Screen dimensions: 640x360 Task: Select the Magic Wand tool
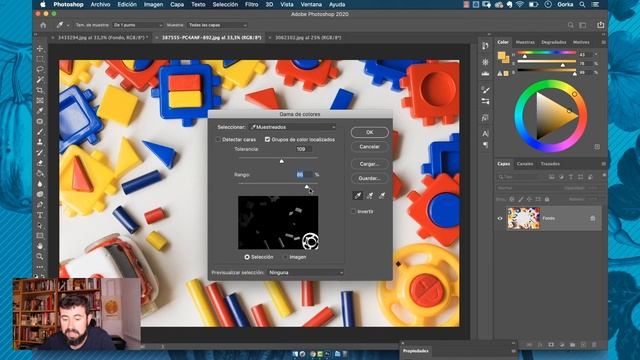pos(40,80)
